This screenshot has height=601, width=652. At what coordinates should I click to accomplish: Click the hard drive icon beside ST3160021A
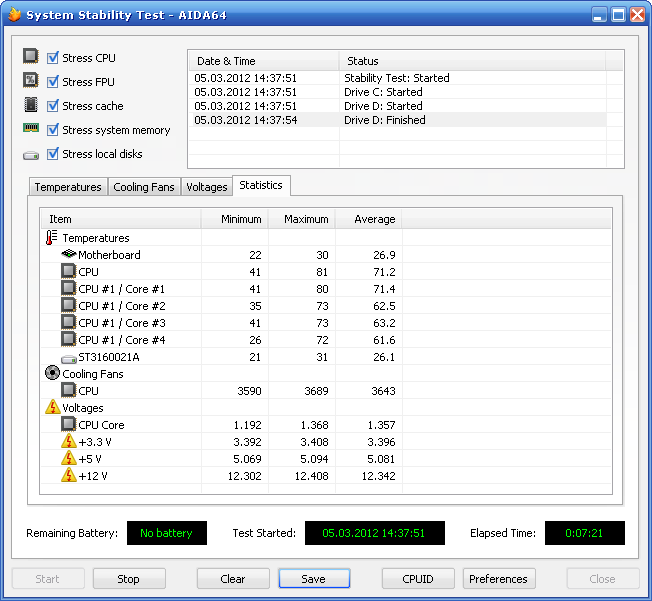pos(68,357)
